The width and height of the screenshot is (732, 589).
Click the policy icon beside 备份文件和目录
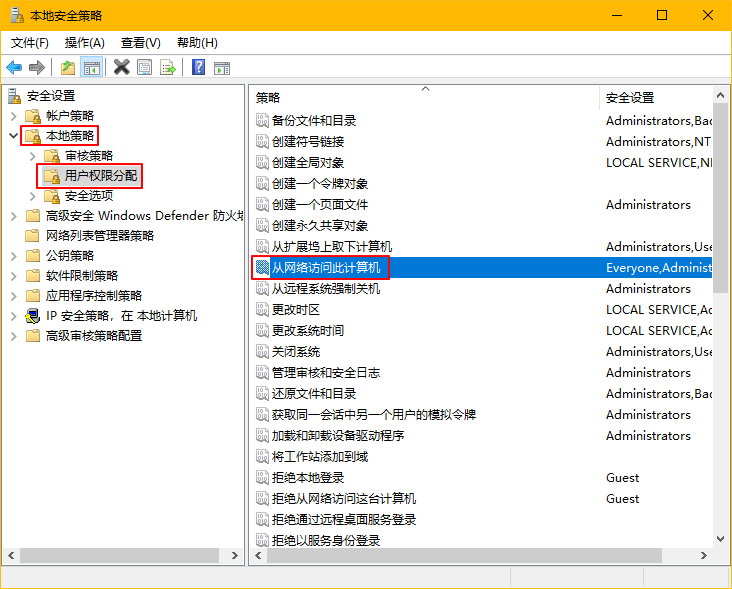pyautogui.click(x=262, y=120)
